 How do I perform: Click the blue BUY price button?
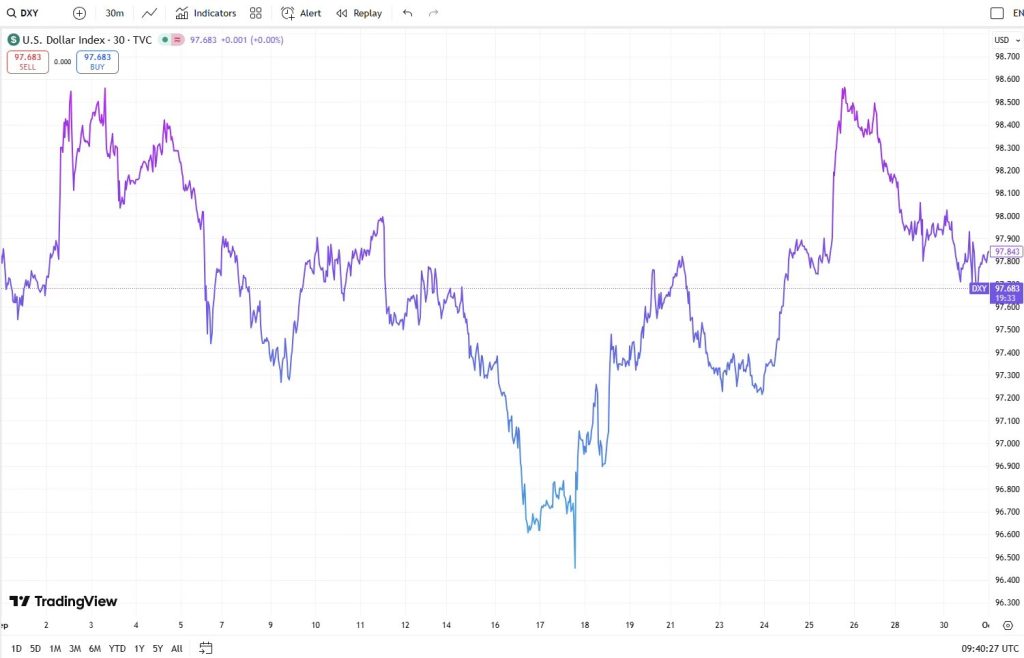click(97, 62)
